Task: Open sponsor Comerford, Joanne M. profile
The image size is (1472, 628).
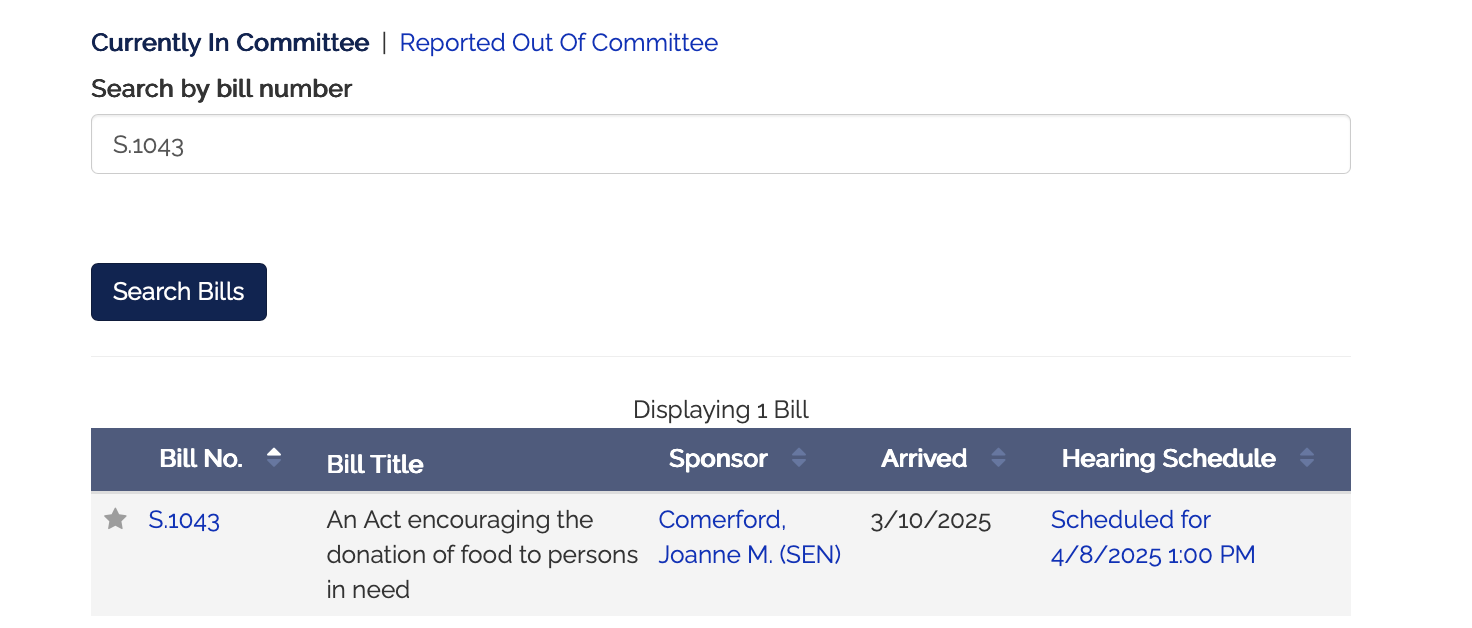Action: pos(749,537)
